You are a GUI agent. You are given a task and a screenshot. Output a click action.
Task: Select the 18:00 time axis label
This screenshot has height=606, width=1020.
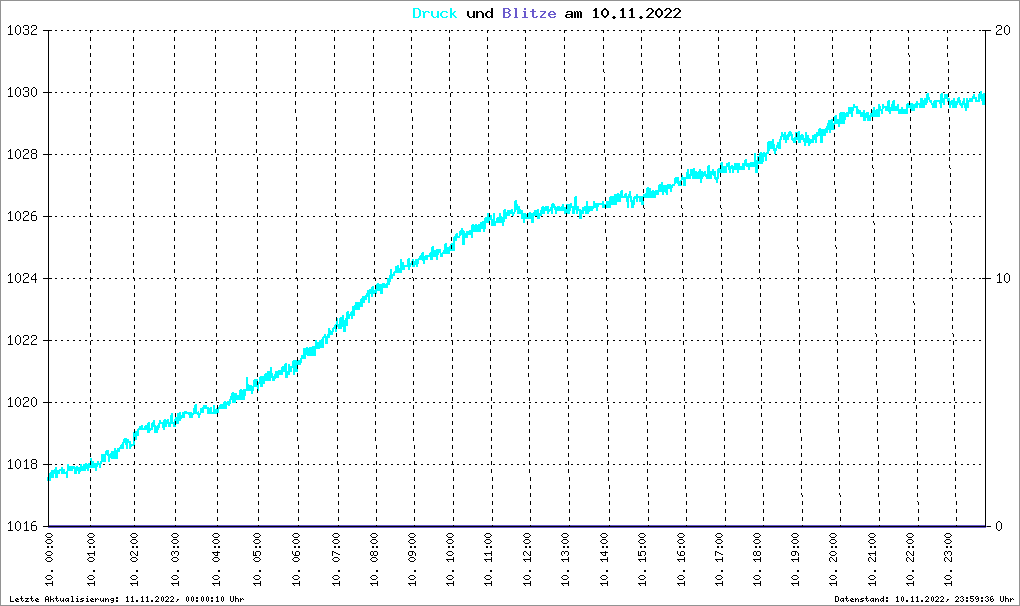(758, 559)
